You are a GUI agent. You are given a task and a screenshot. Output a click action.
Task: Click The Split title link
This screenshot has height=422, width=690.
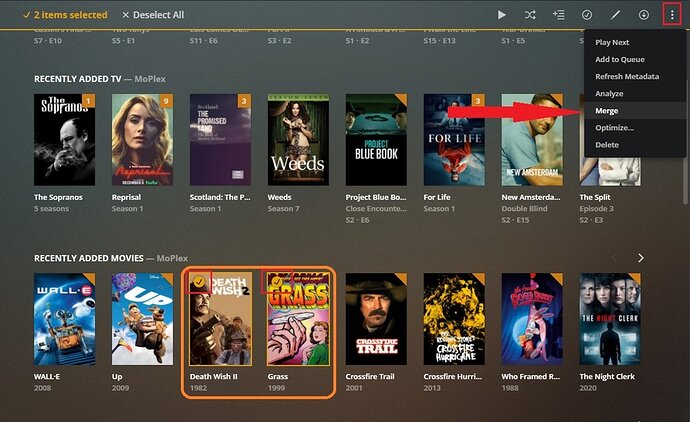tap(595, 197)
